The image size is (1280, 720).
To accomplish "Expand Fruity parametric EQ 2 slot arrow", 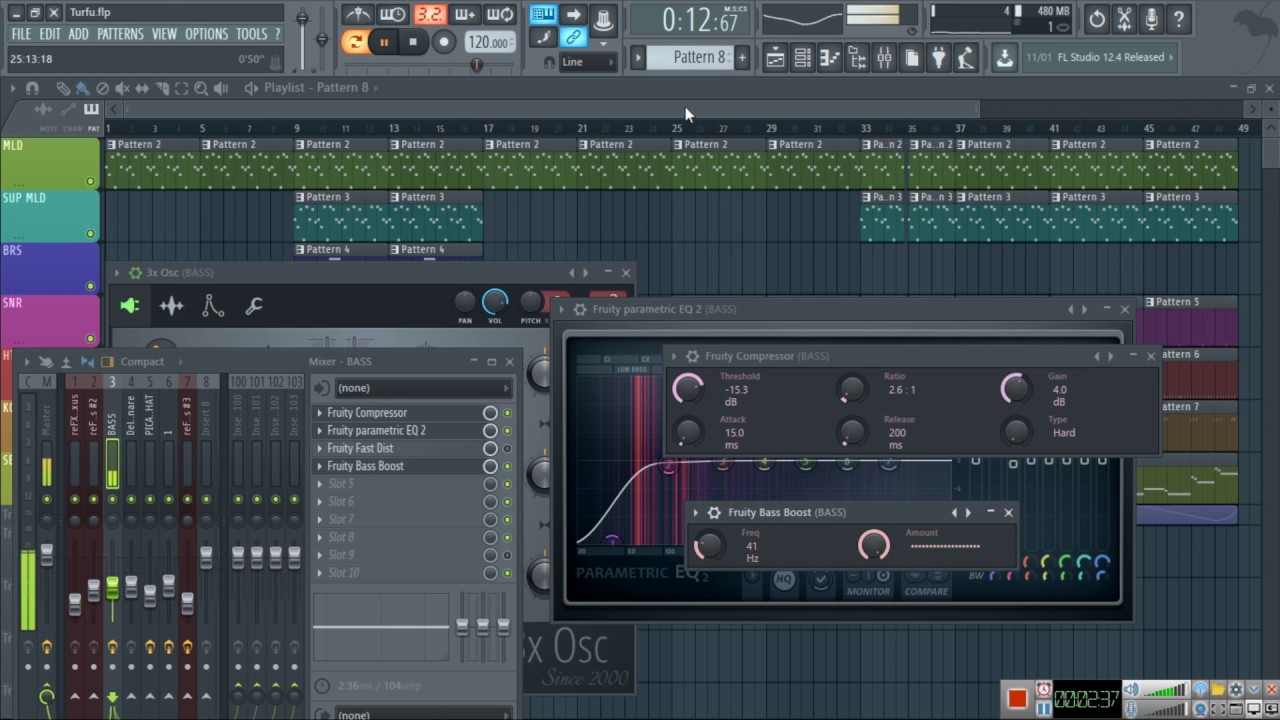I will coord(320,431).
